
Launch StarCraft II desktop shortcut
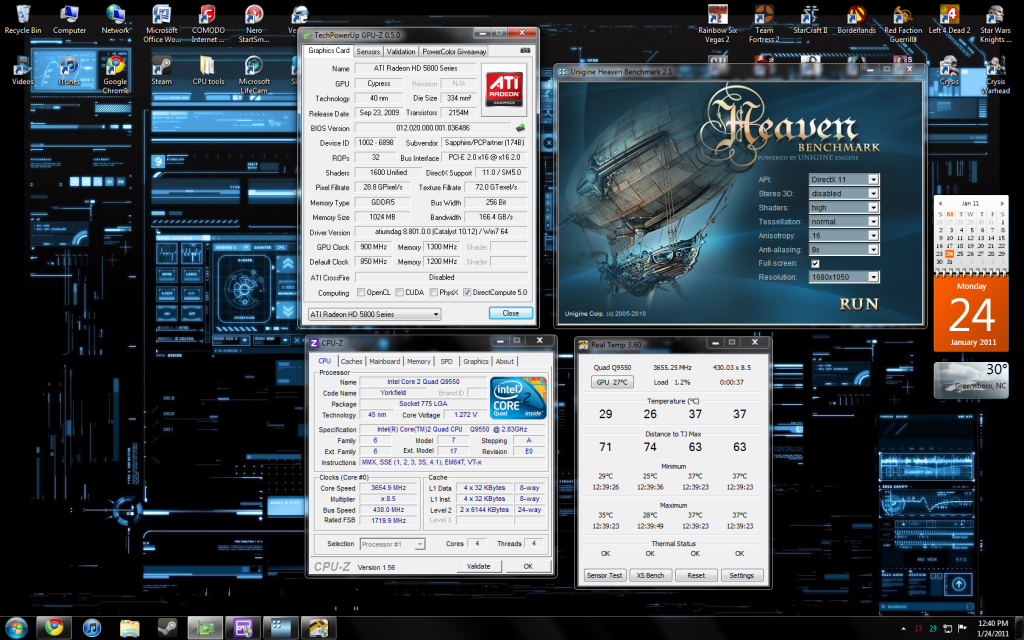810,20
